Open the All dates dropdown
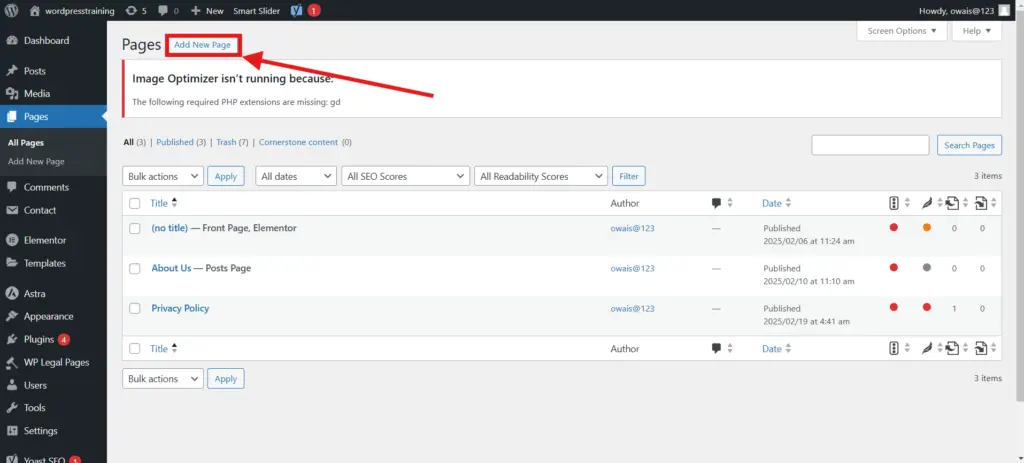 [295, 176]
